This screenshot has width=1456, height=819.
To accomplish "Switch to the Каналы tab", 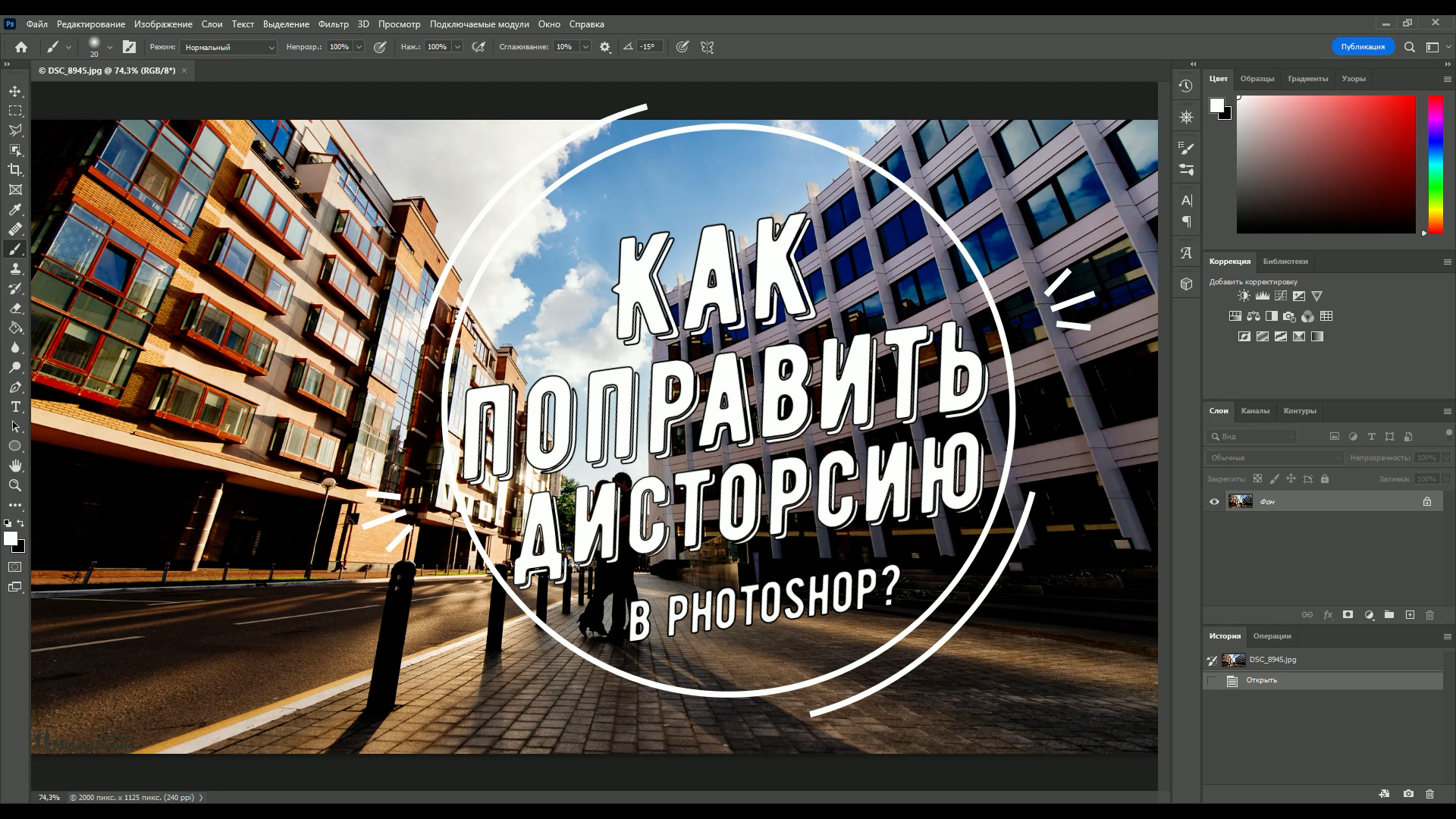I will pyautogui.click(x=1255, y=411).
